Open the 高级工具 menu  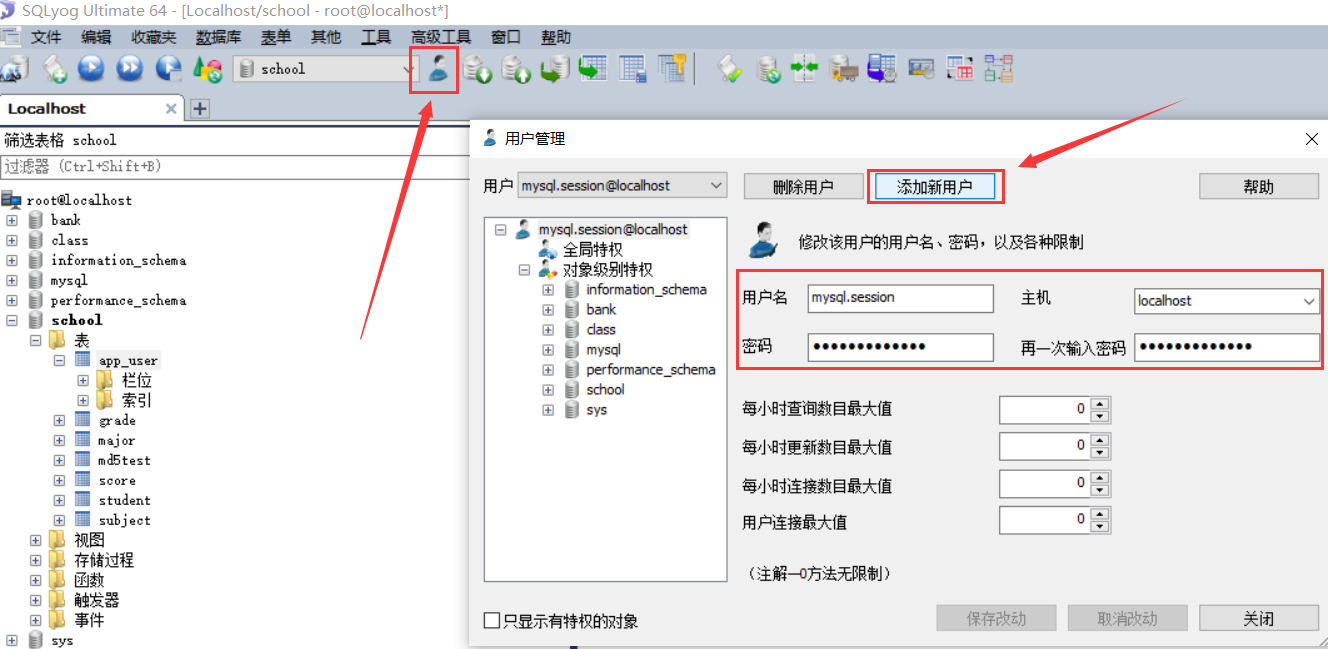(x=441, y=37)
